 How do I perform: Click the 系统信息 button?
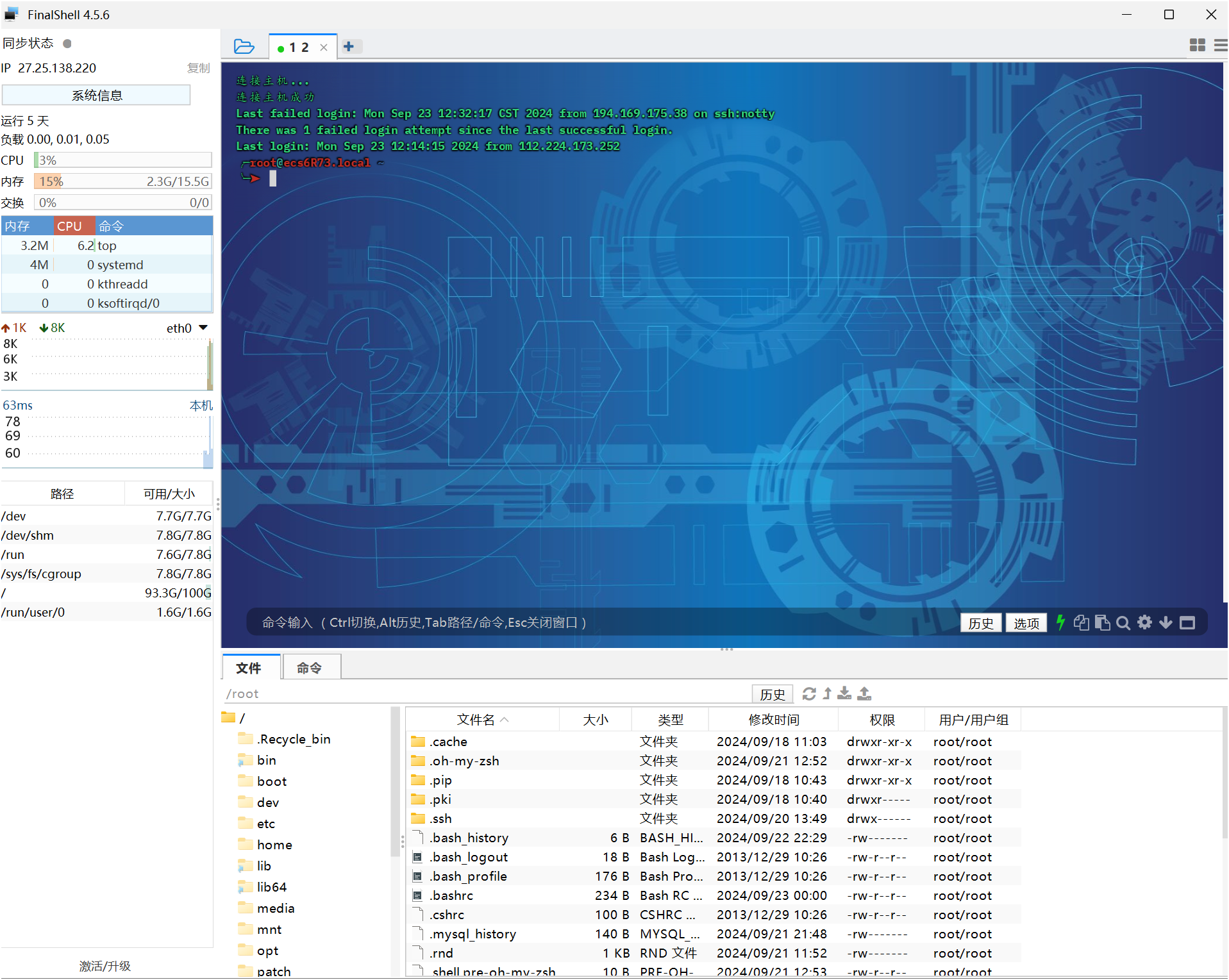(97, 96)
